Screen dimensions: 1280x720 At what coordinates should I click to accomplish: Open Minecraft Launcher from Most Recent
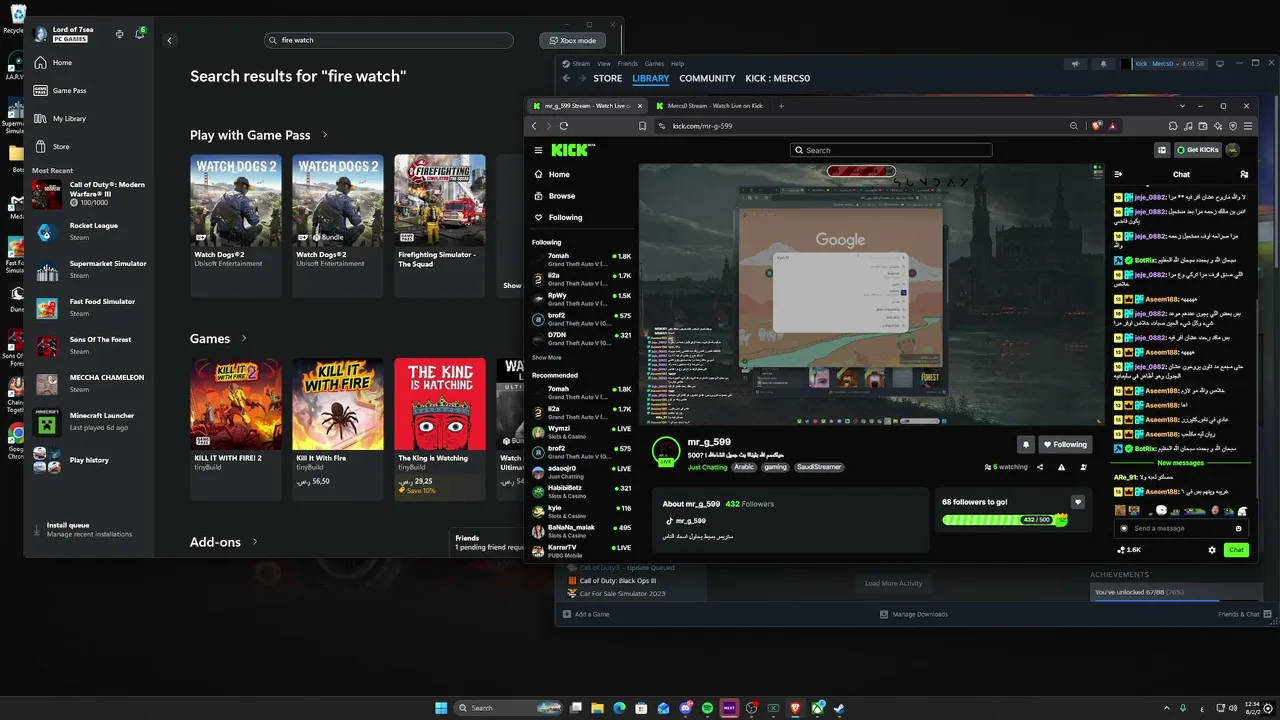(90, 422)
